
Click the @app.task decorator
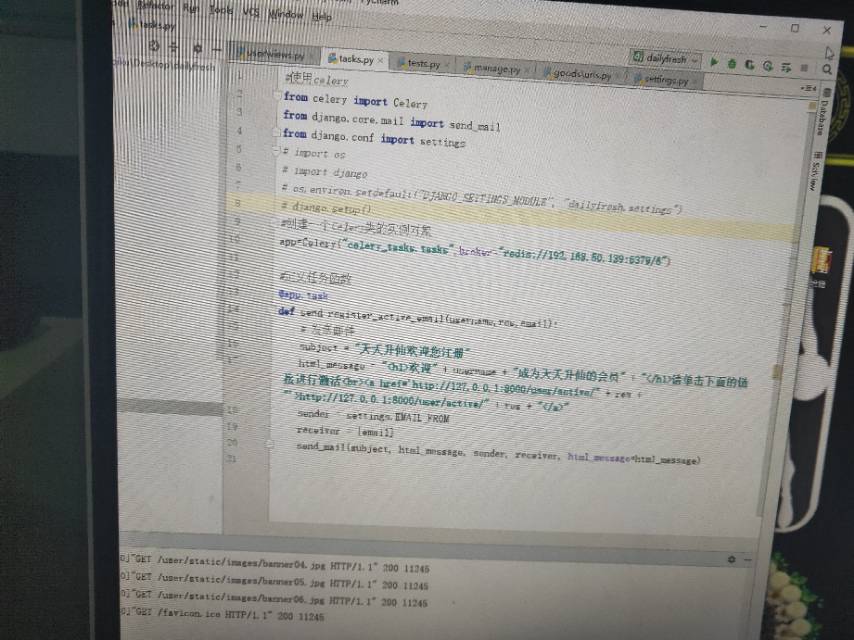(303, 295)
